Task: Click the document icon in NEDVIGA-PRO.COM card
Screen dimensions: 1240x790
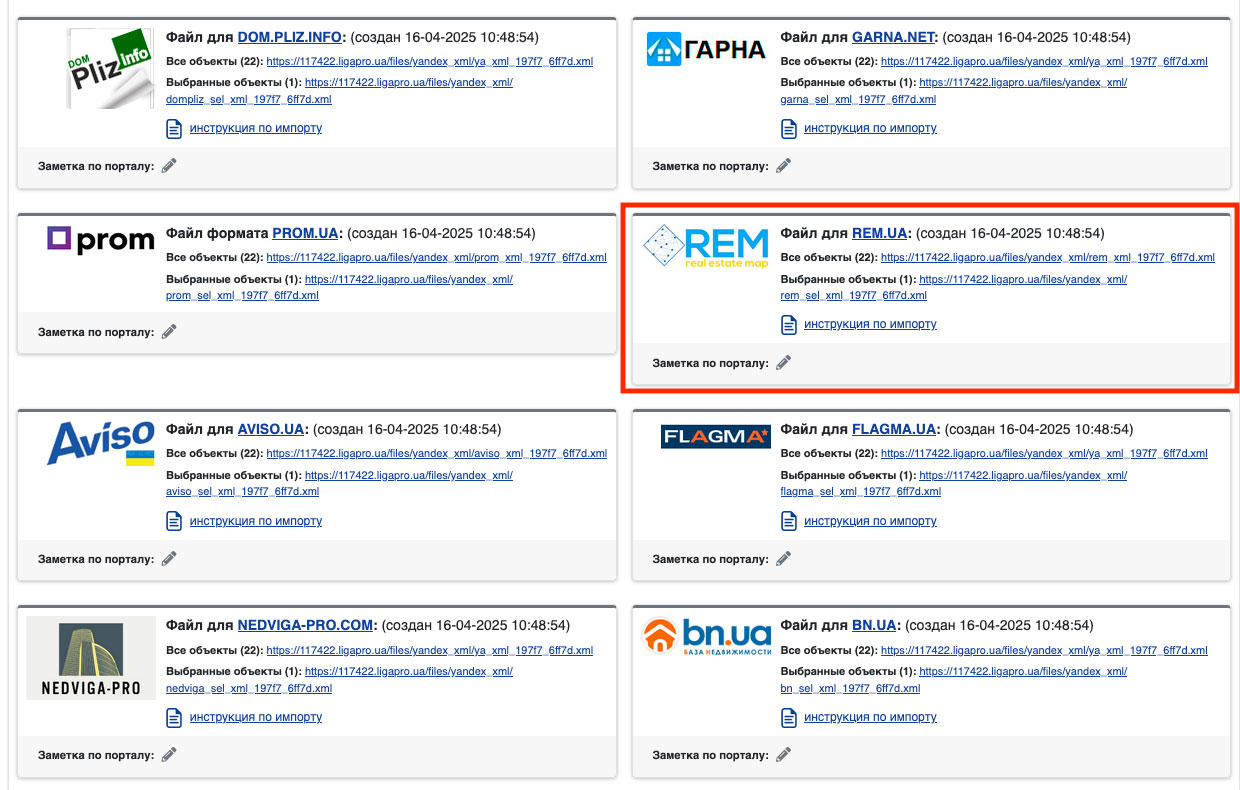Action: point(174,717)
